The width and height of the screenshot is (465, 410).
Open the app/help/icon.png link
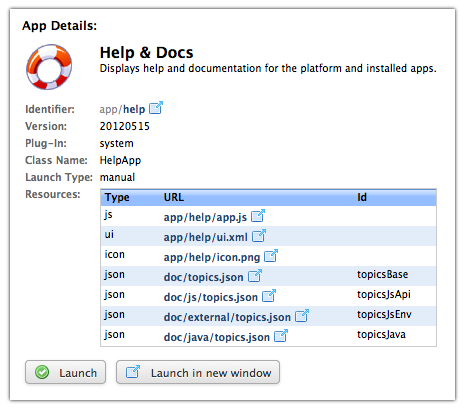click(x=212, y=257)
